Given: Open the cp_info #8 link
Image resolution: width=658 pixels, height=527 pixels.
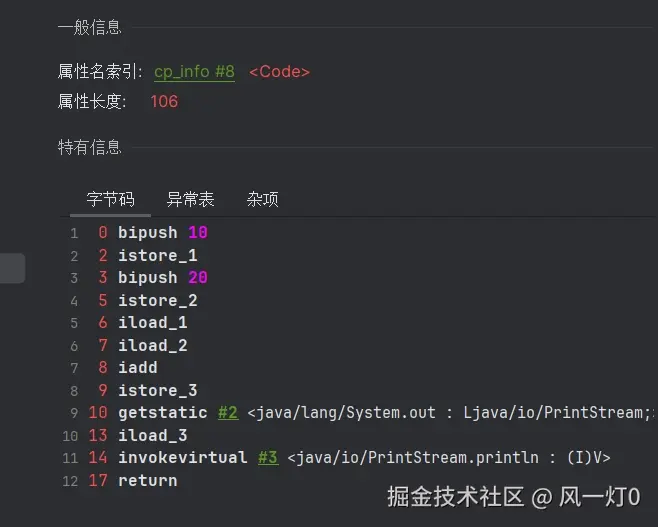Looking at the screenshot, I should [194, 72].
